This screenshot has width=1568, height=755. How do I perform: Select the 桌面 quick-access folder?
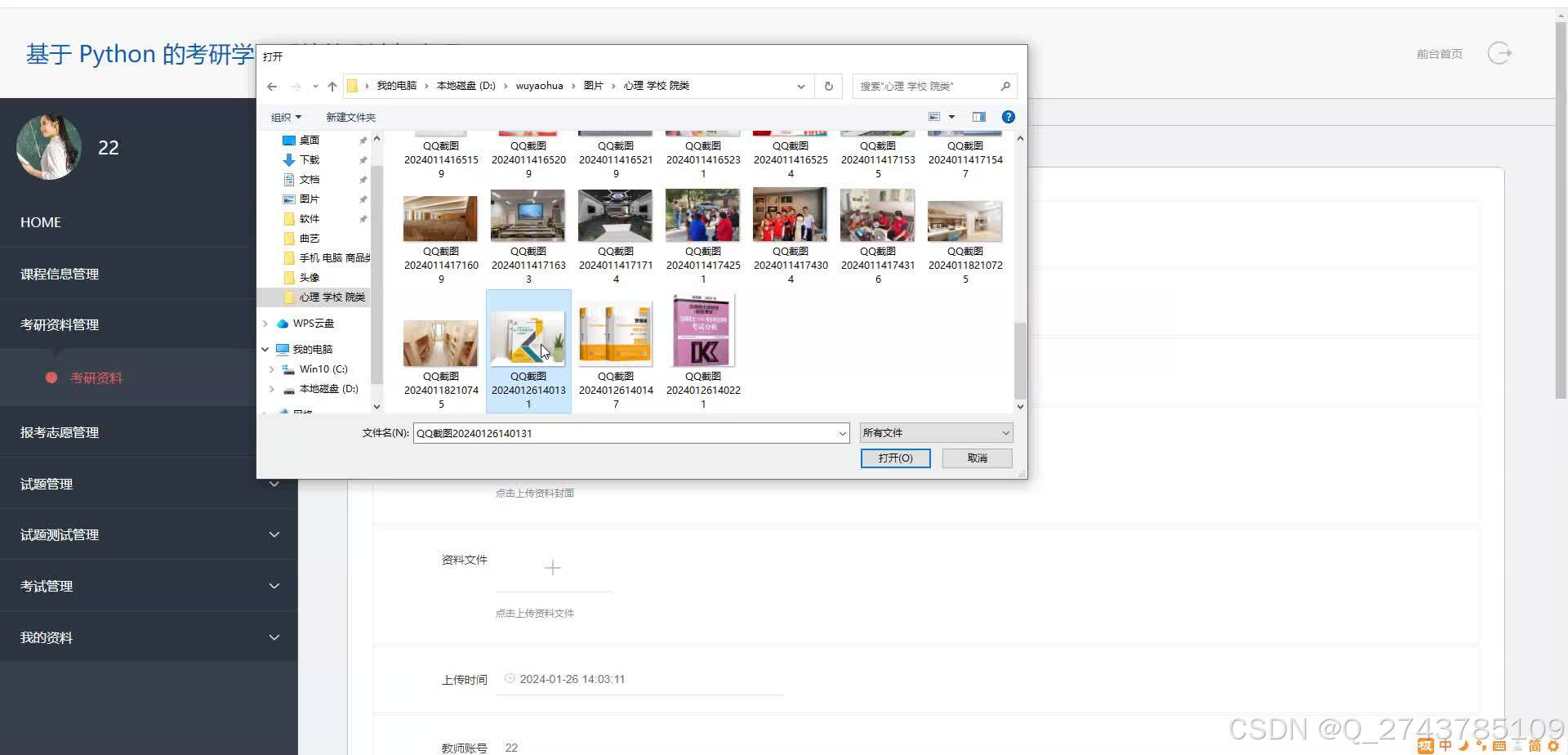click(309, 140)
